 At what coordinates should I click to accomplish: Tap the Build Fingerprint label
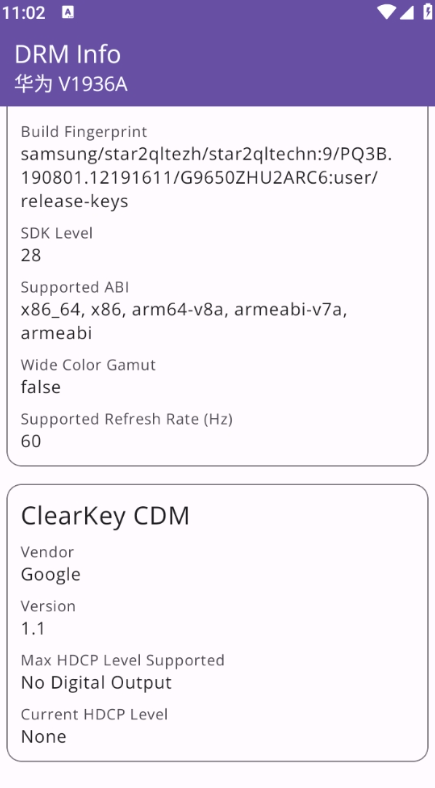[x=84, y=132]
